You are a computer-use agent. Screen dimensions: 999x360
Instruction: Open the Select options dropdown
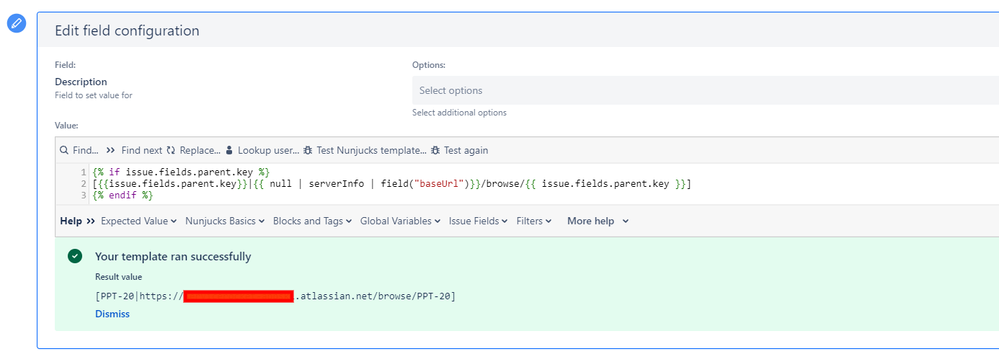705,90
